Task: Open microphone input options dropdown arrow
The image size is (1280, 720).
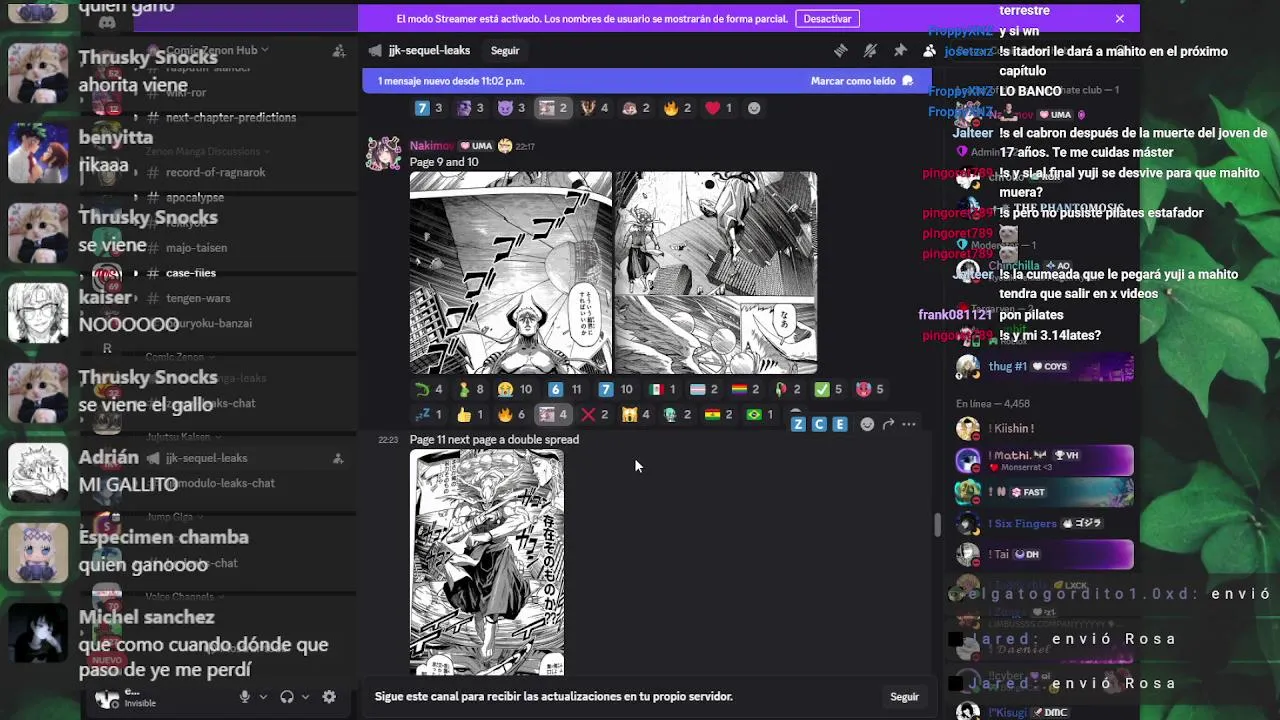Action: point(263,697)
